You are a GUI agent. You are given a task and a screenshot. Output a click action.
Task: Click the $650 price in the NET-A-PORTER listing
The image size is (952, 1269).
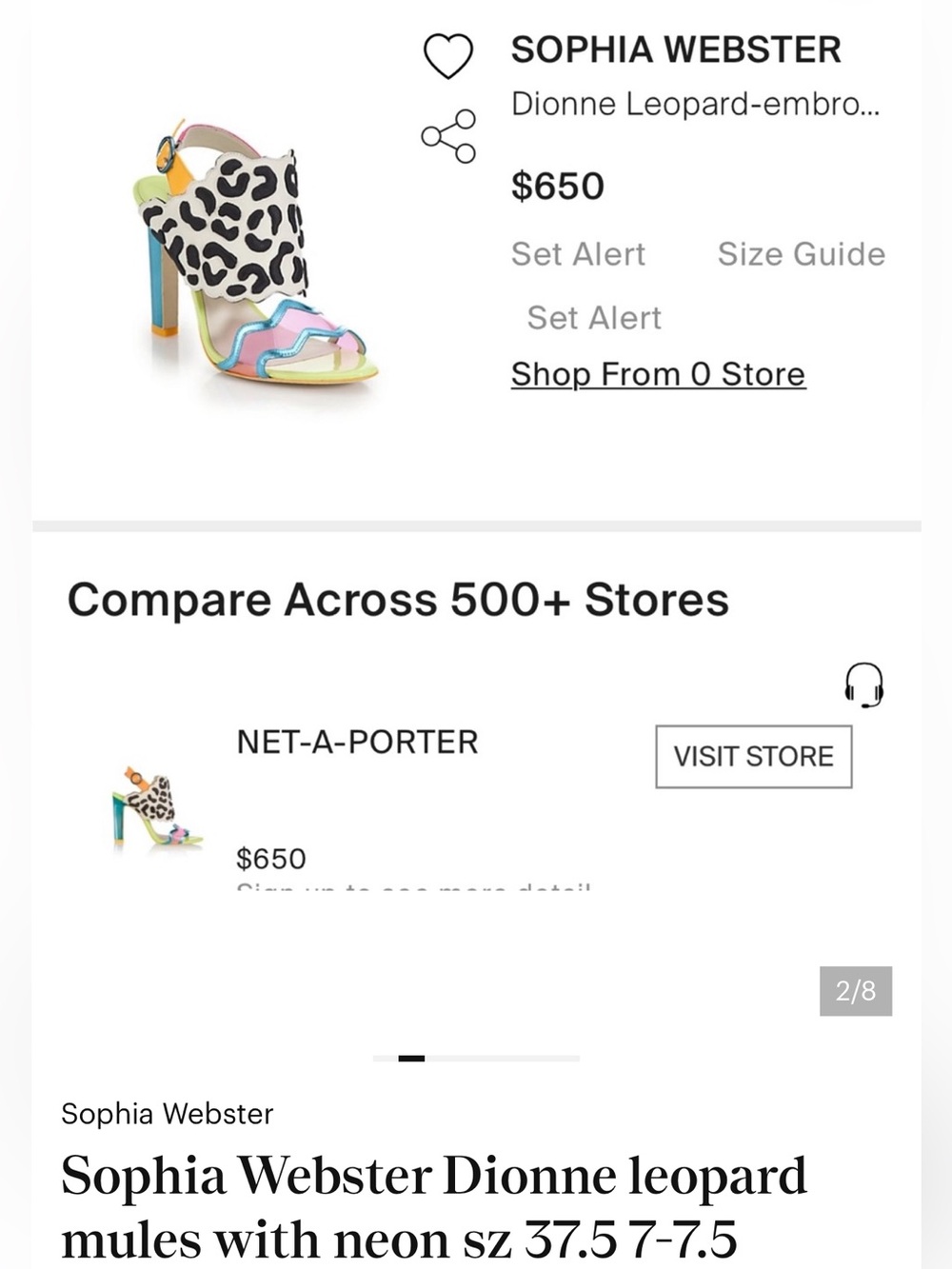click(x=271, y=859)
